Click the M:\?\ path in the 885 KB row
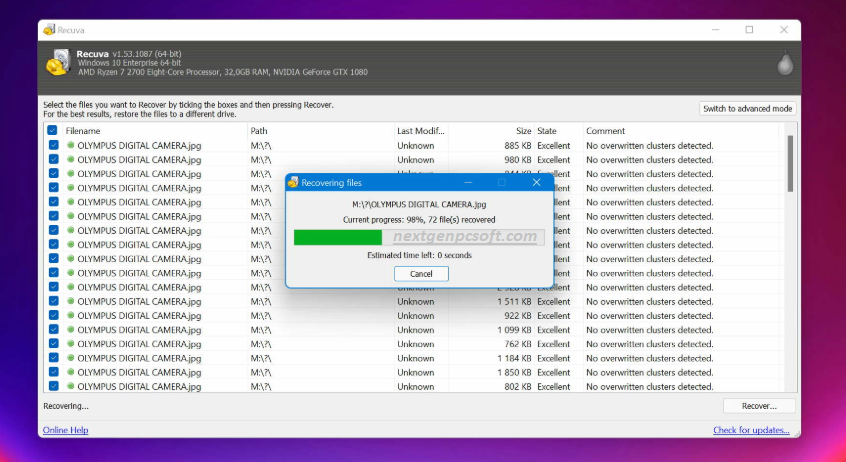The image size is (846, 462). pyautogui.click(x=261, y=146)
